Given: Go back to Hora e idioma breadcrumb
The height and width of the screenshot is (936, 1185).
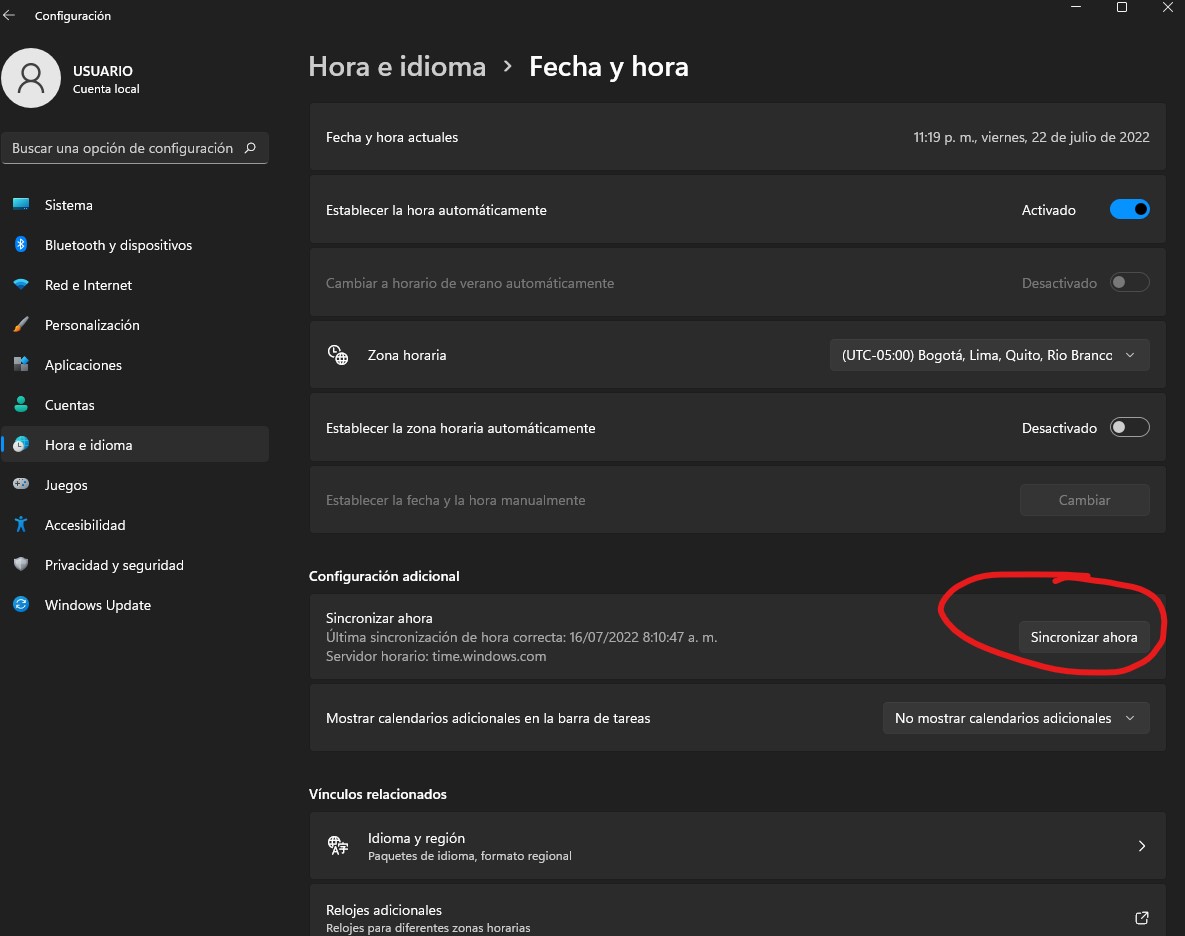Looking at the screenshot, I should (x=397, y=67).
